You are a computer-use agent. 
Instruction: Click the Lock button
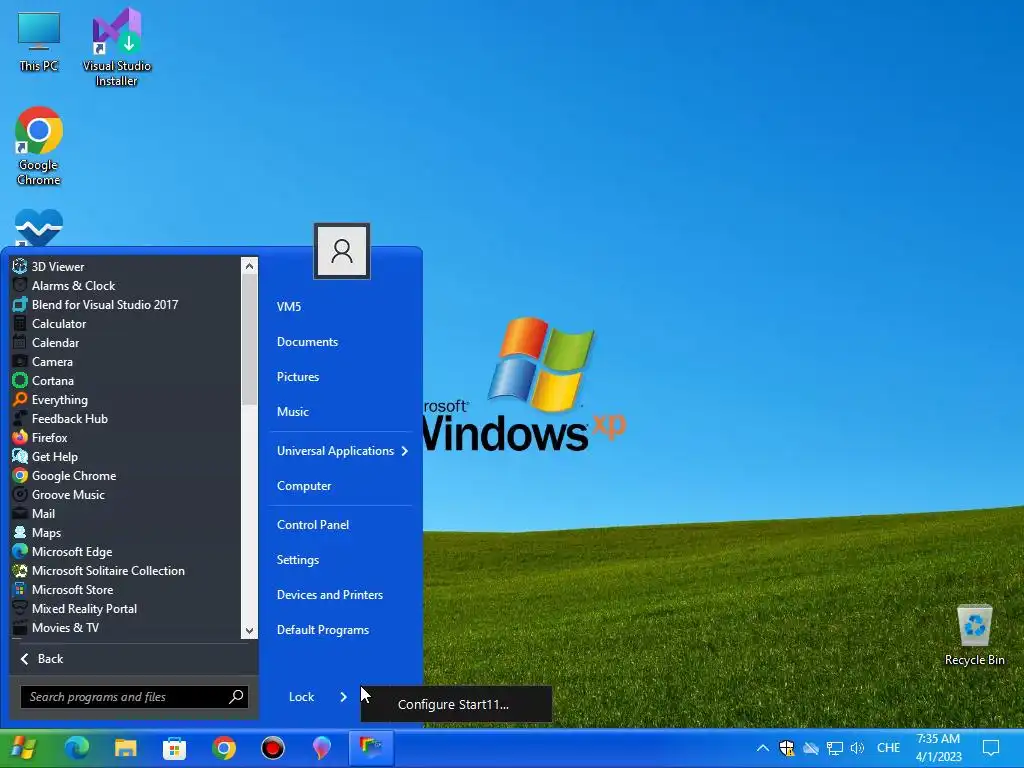(x=302, y=697)
